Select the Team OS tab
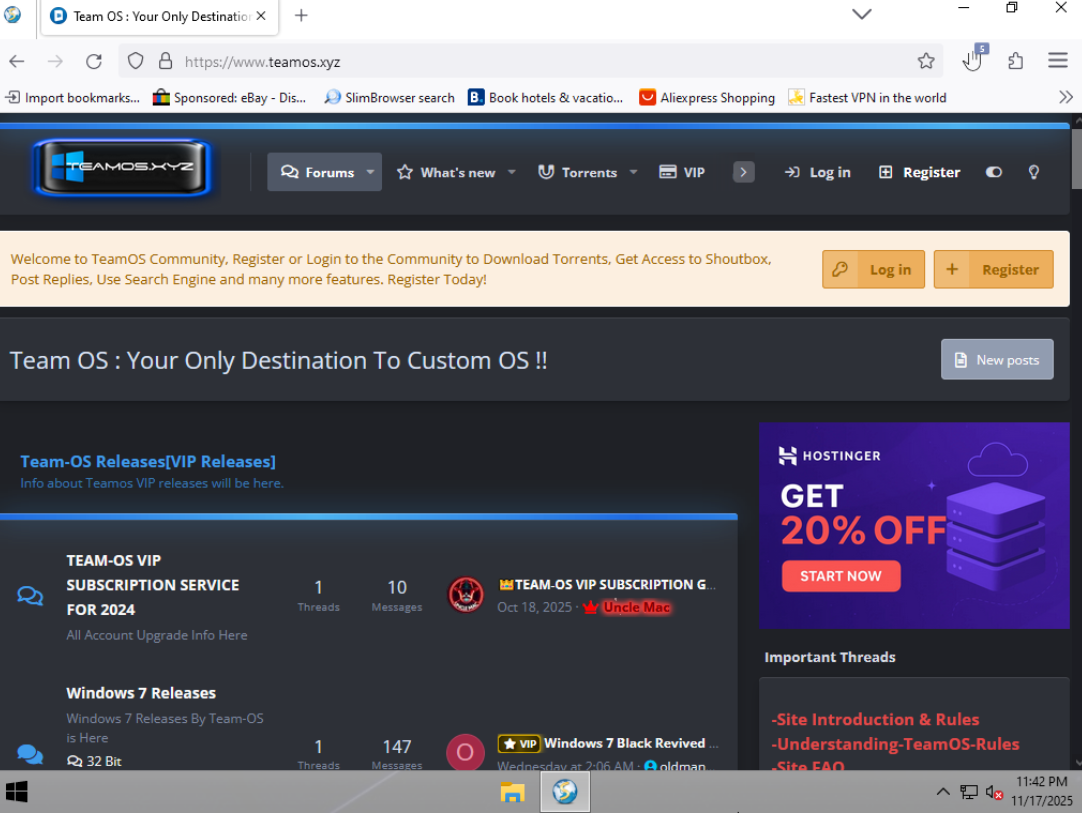This screenshot has height=813, width=1082. (x=159, y=17)
